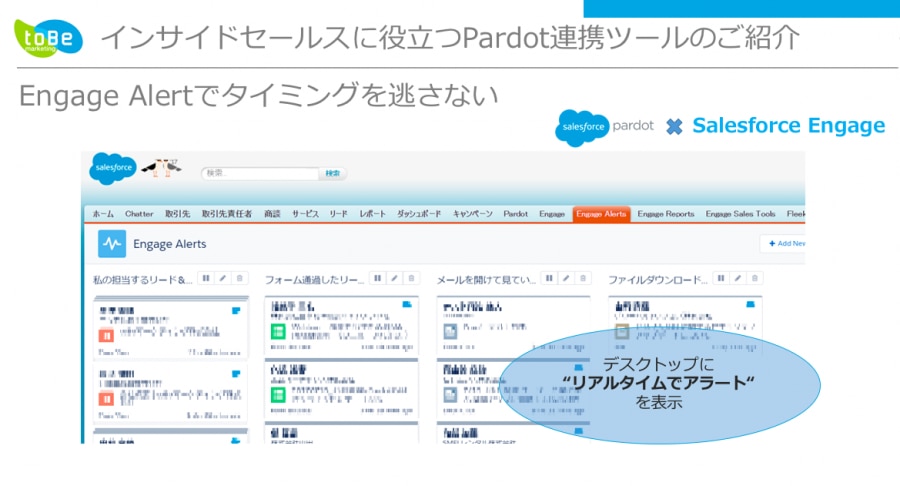Image resolution: width=900 pixels, height=486 pixels.
Task: Click the Engage Alerts page heading
Action: tap(170, 244)
